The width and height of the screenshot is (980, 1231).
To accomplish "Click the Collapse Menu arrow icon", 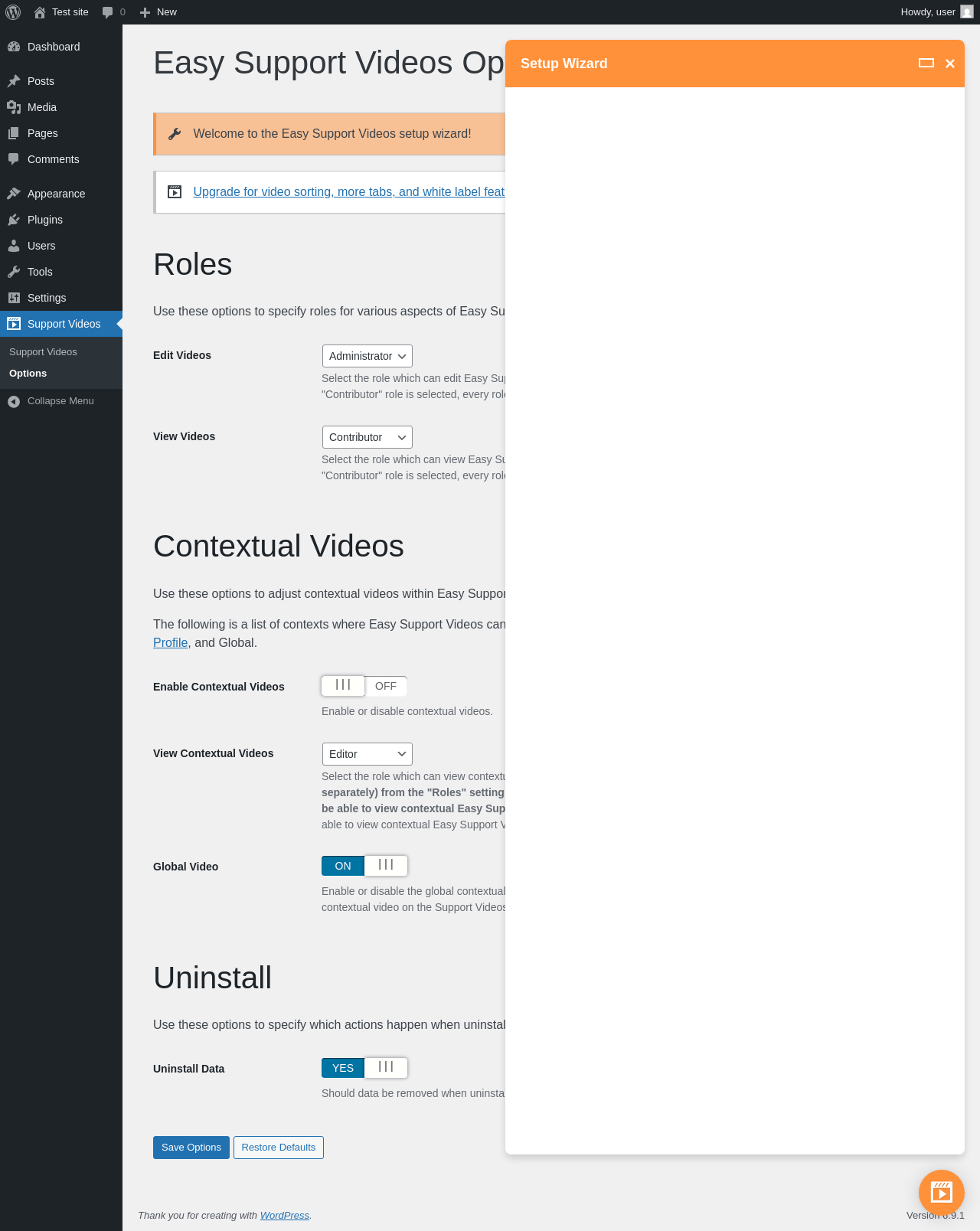I will click(14, 401).
